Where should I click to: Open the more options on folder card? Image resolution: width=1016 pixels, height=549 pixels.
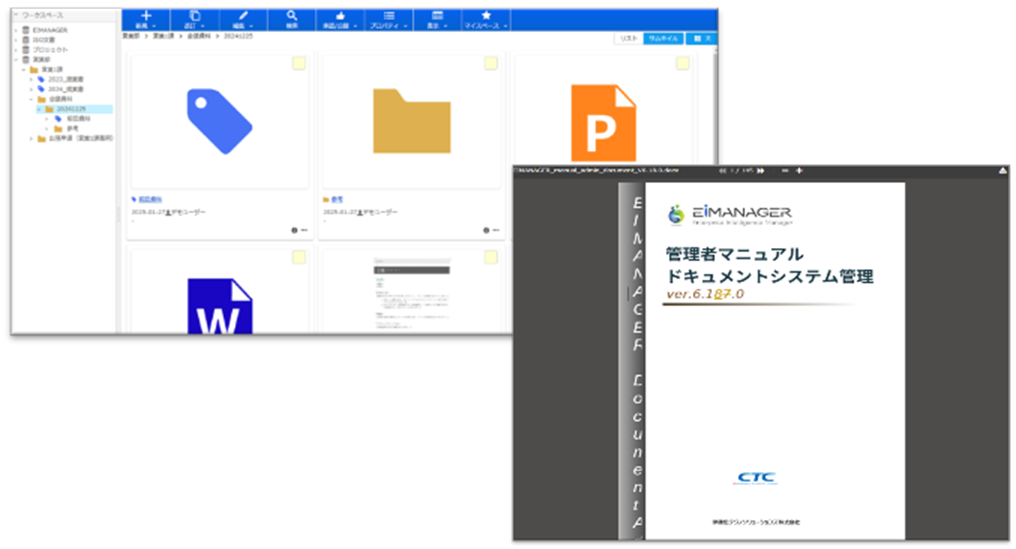tap(496, 230)
